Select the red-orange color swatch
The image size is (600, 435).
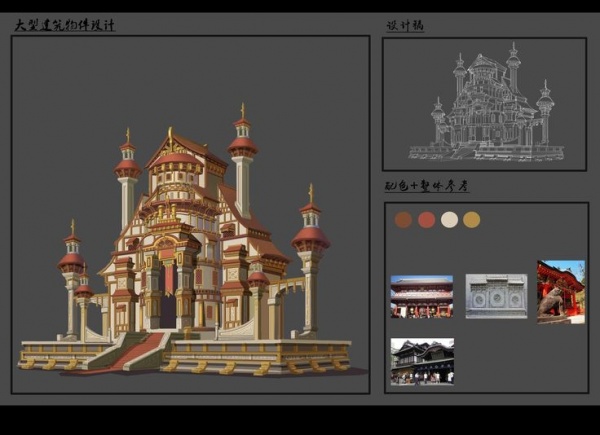click(426, 220)
